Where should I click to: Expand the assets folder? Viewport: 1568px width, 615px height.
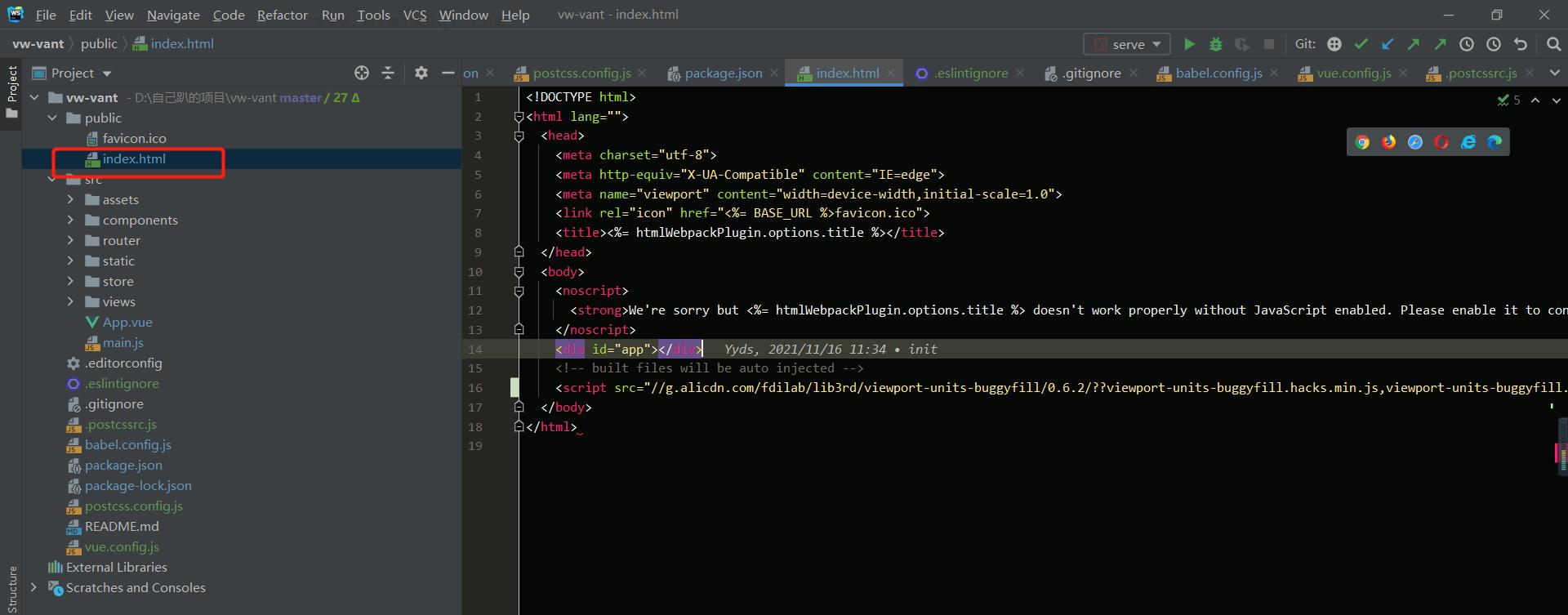(x=70, y=199)
